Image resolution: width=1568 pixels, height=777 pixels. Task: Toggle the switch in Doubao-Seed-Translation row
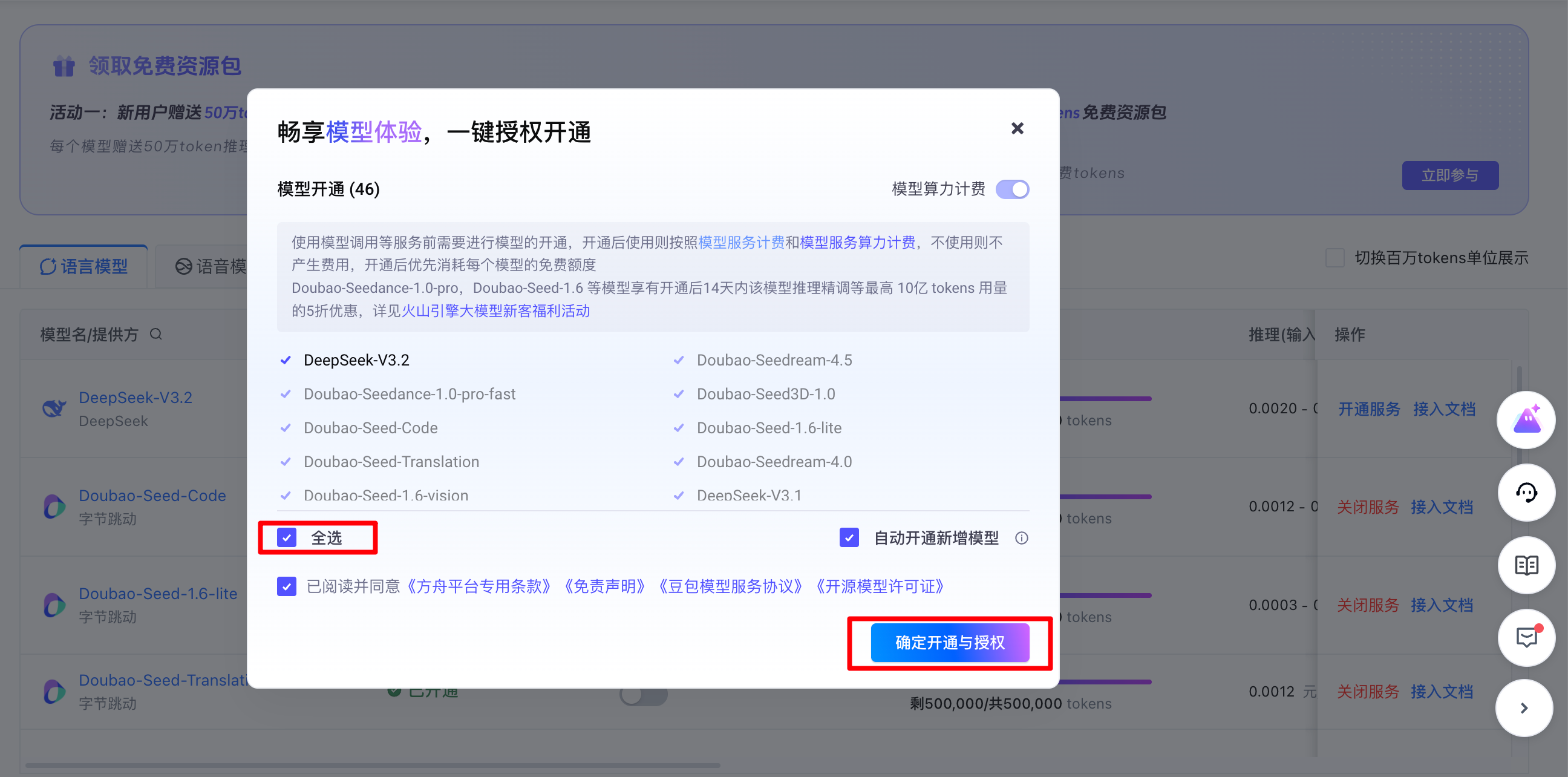(644, 695)
